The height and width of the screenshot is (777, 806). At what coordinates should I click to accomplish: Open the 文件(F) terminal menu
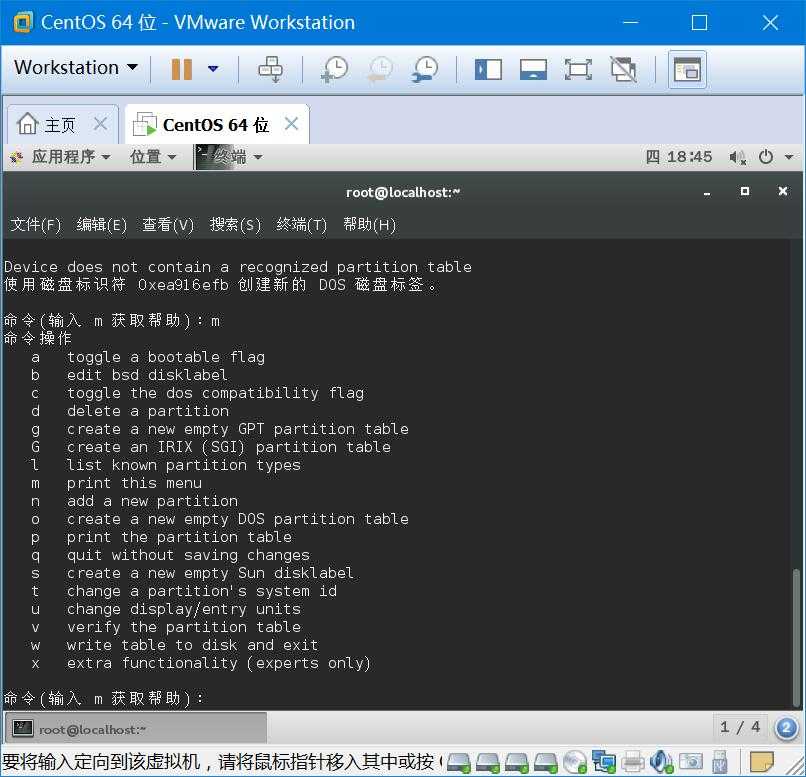coord(35,225)
